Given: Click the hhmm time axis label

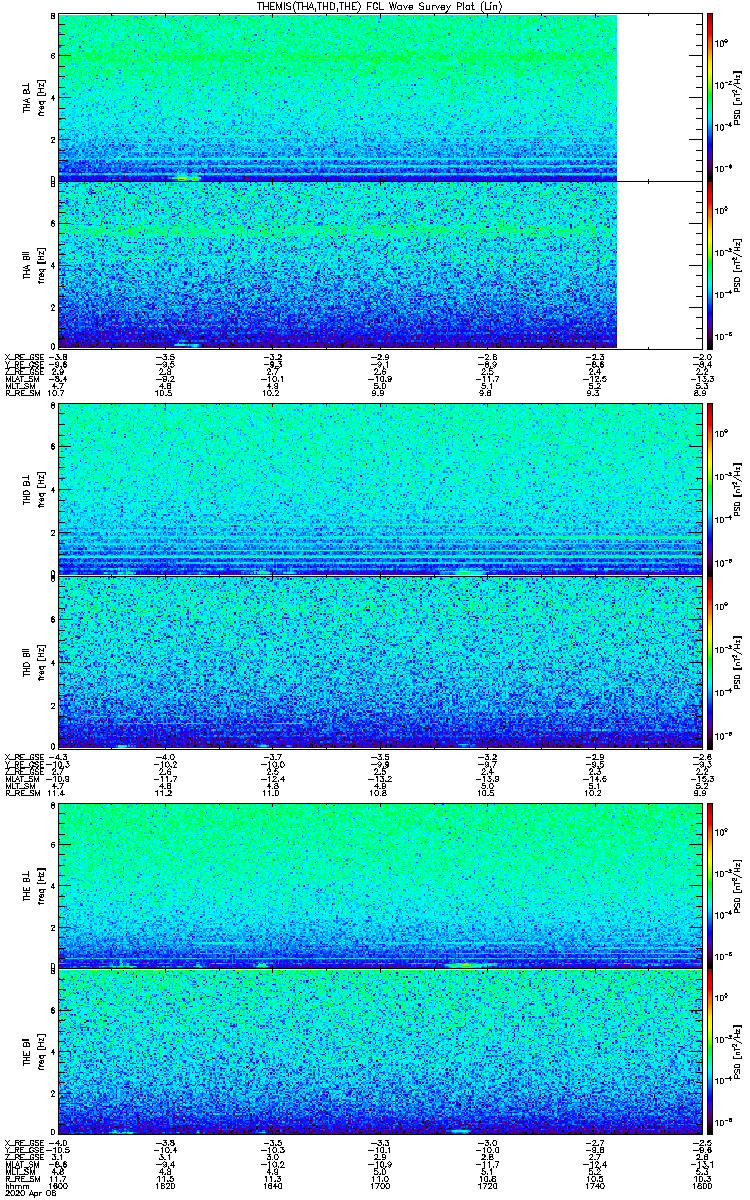Looking at the screenshot, I should point(14,1186).
